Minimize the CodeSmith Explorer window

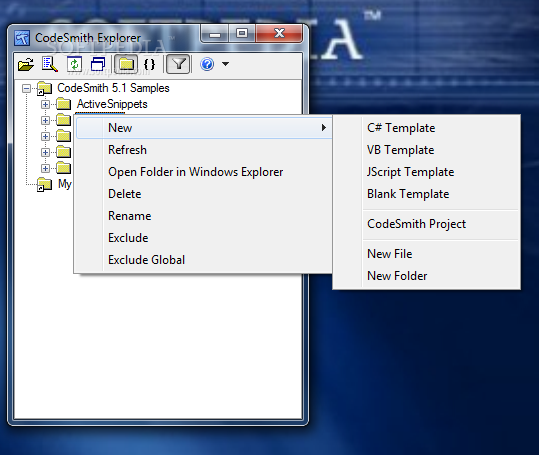pyautogui.click(x=215, y=34)
